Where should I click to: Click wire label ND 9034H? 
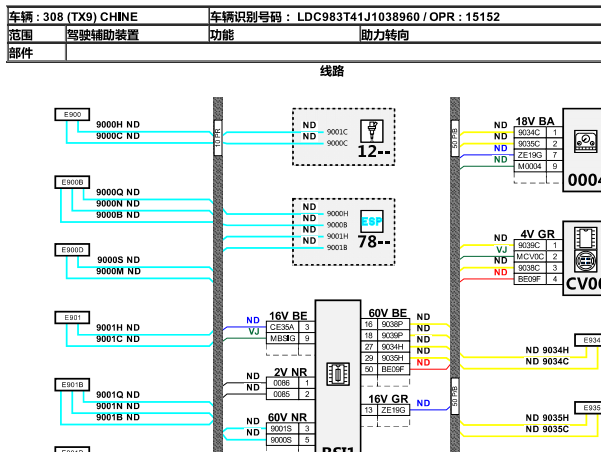point(547,350)
